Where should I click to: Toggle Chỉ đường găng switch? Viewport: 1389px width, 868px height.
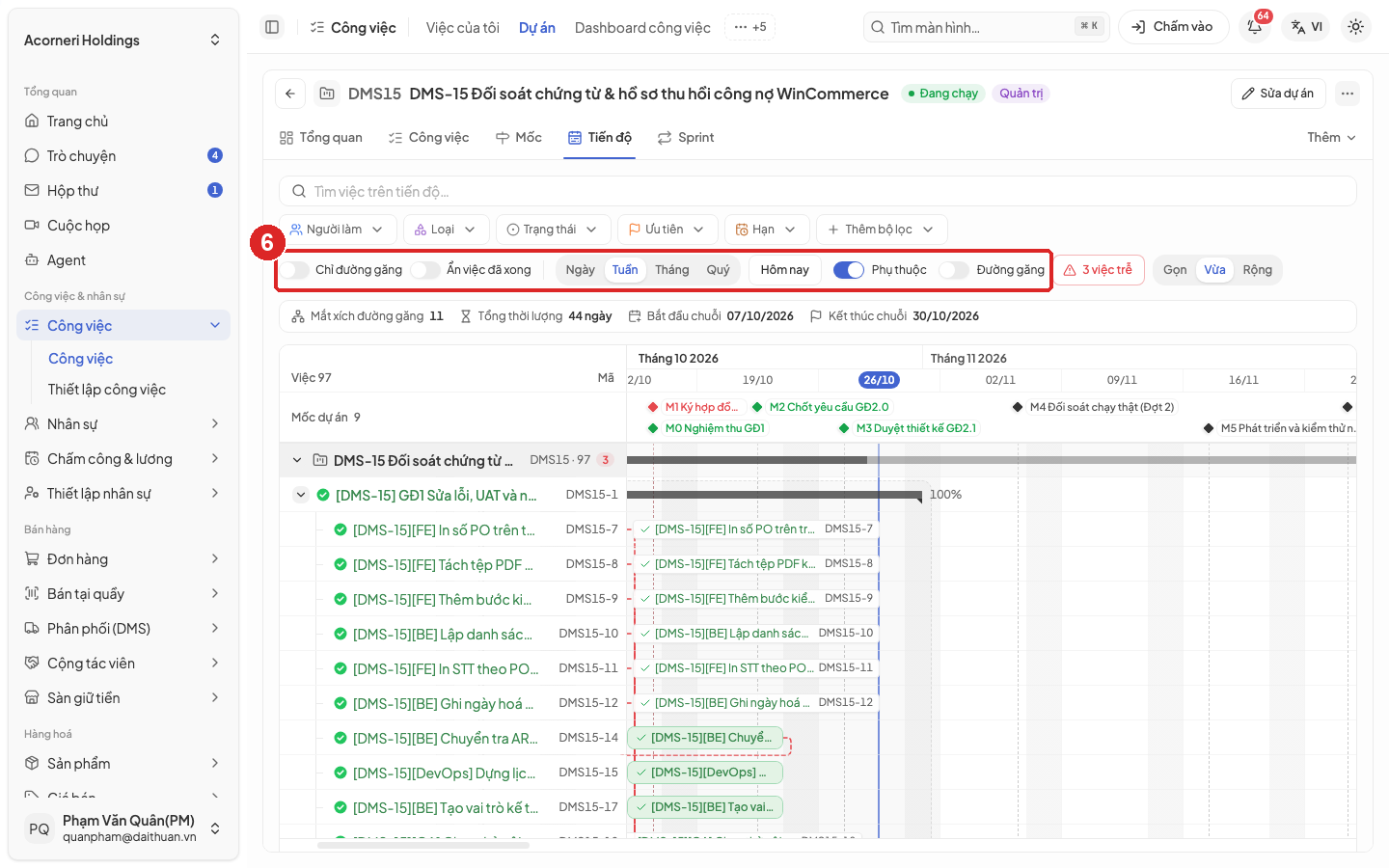click(295, 270)
